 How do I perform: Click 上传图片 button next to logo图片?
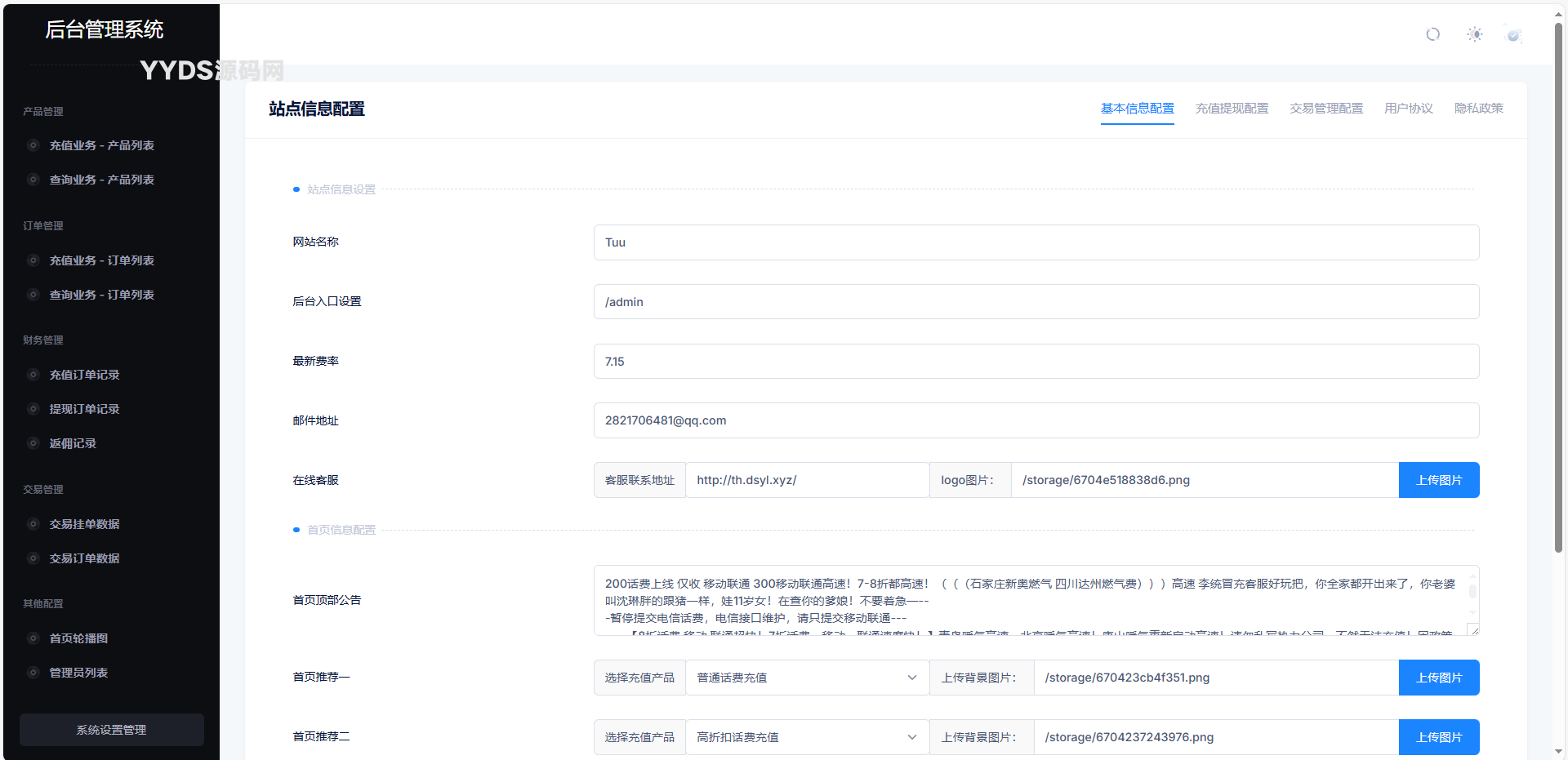pos(1438,480)
